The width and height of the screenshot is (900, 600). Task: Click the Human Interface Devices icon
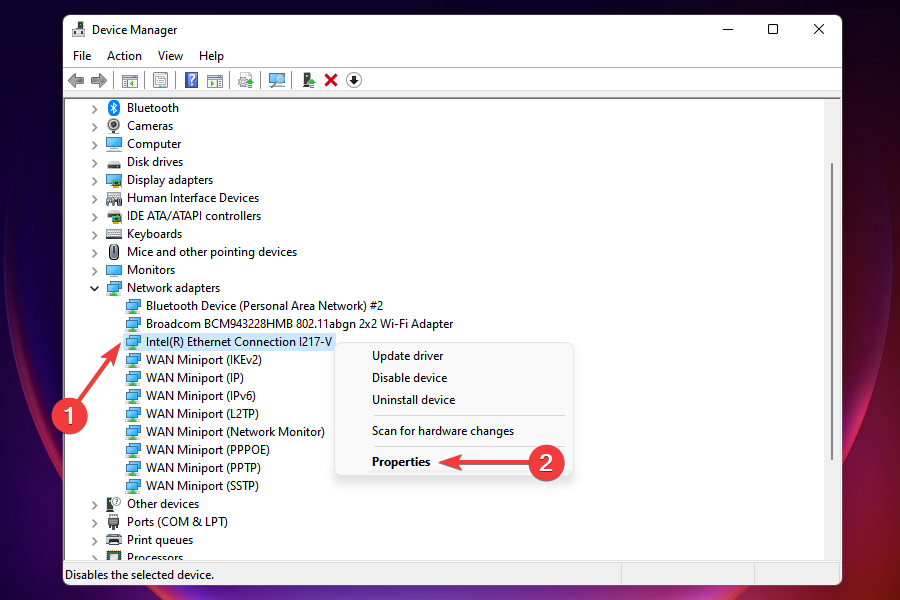(x=114, y=199)
